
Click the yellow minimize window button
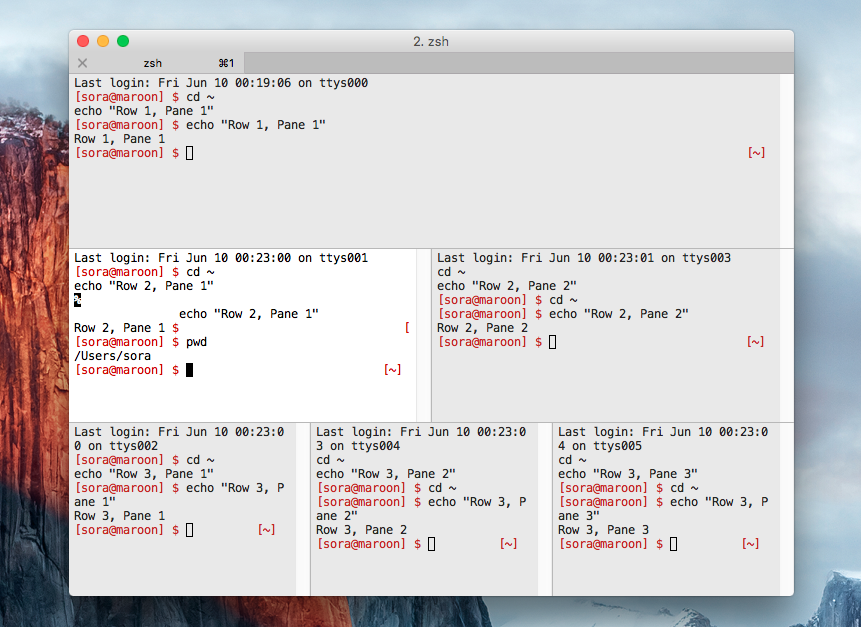point(103,41)
